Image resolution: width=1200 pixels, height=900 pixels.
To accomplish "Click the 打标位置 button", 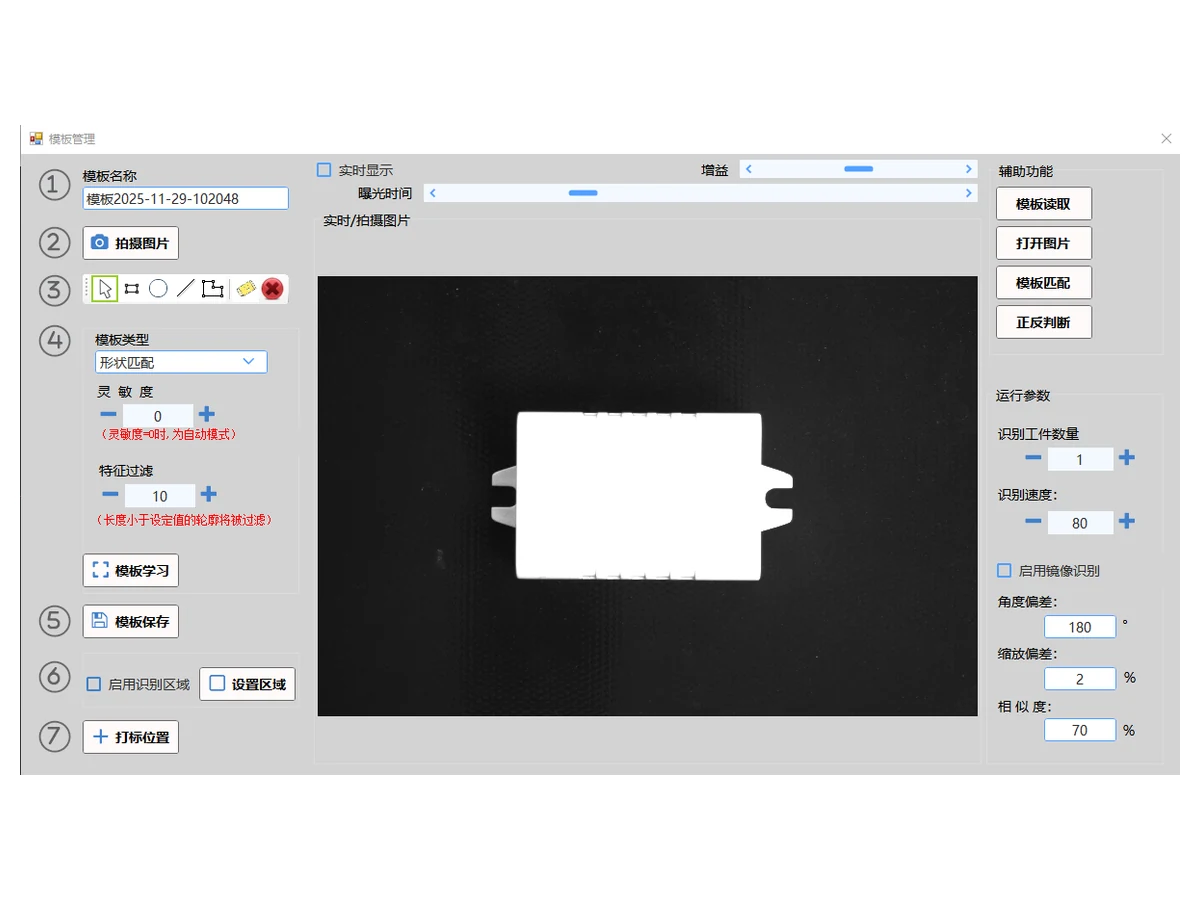I will tap(131, 737).
